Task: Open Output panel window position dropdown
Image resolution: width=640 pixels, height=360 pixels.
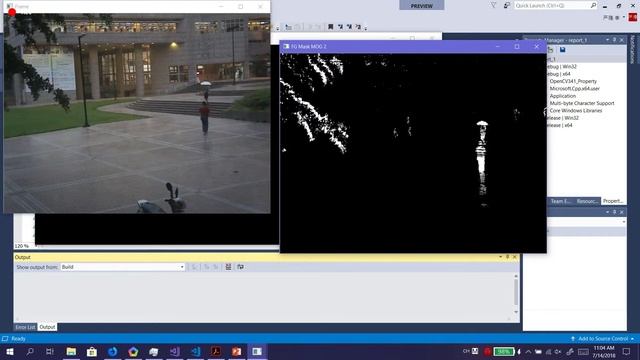Action: point(500,257)
